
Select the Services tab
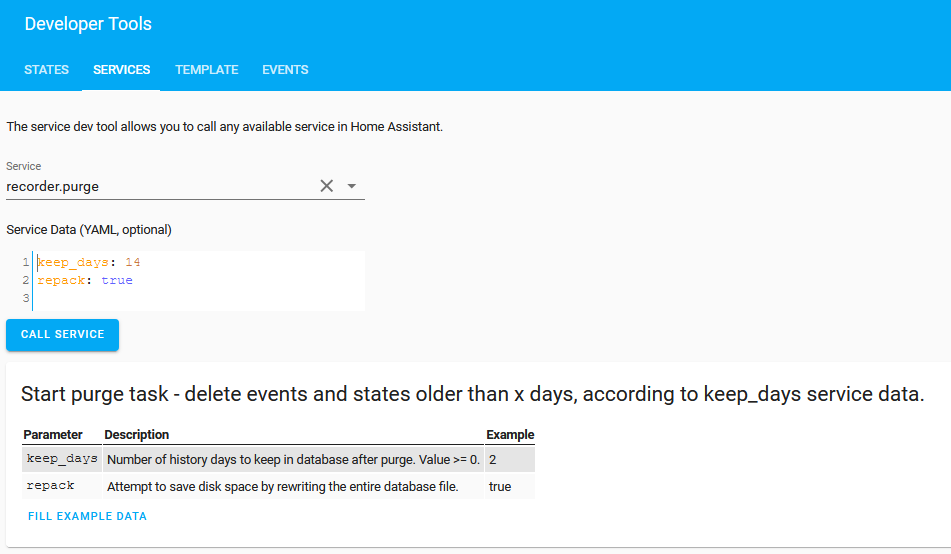121,70
